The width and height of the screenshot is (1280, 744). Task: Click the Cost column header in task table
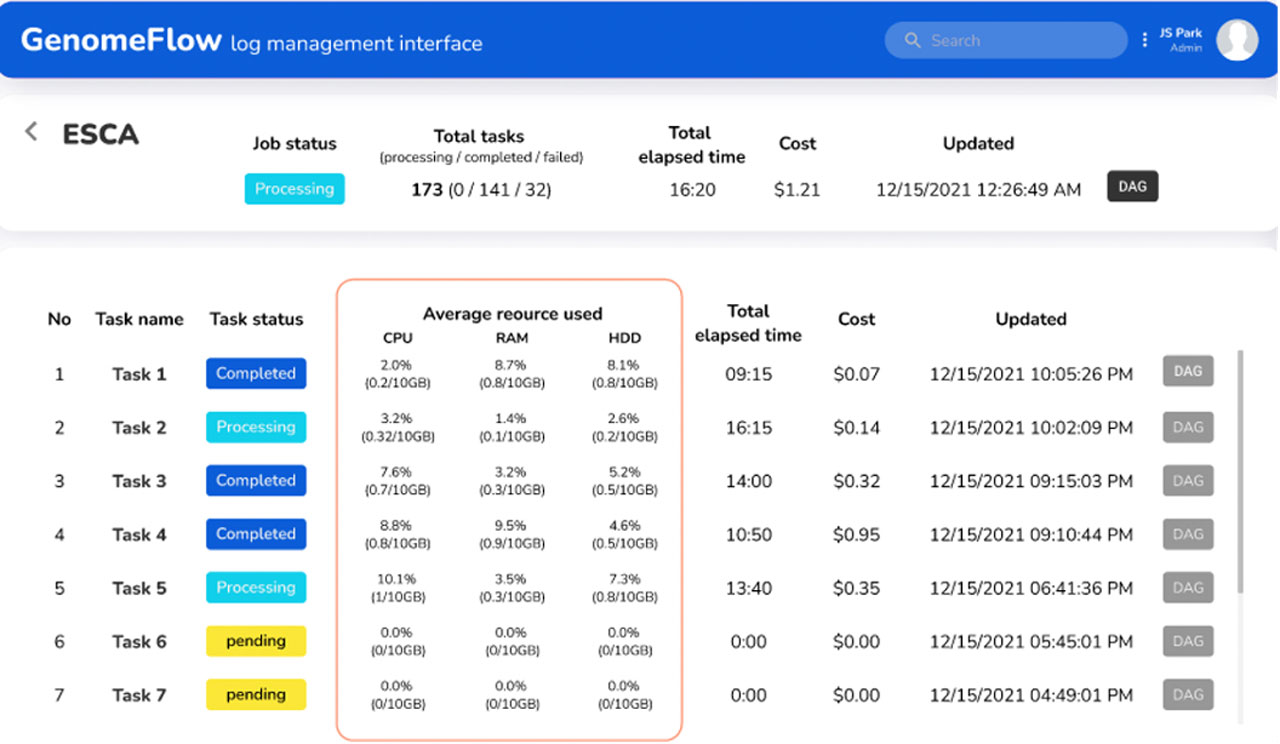point(856,319)
